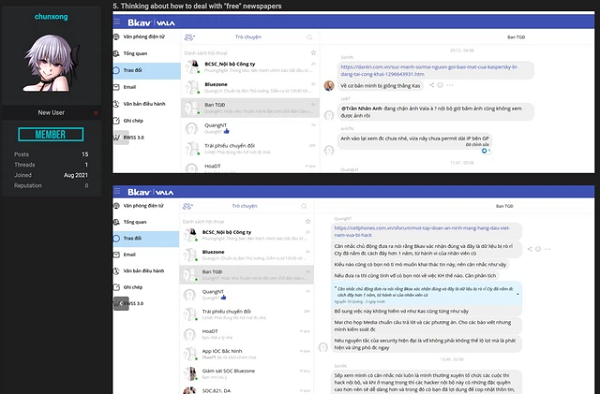
Task: Toggle the favorites star in lower conversation list
Action: [x=308, y=221]
